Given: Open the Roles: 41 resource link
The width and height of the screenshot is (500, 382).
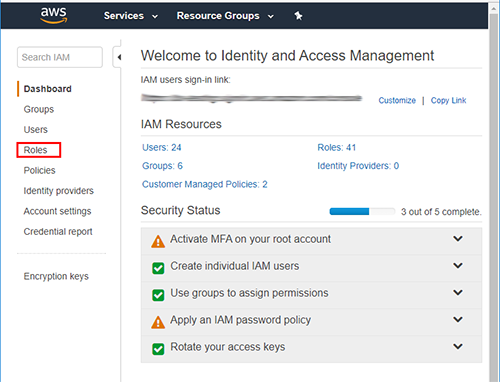Looking at the screenshot, I should (x=337, y=147).
